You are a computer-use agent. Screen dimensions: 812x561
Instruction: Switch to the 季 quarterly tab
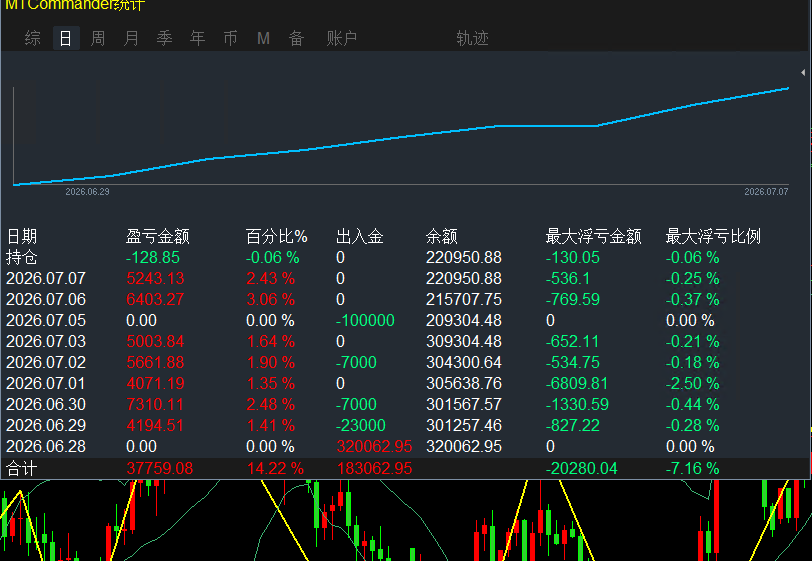[164, 38]
